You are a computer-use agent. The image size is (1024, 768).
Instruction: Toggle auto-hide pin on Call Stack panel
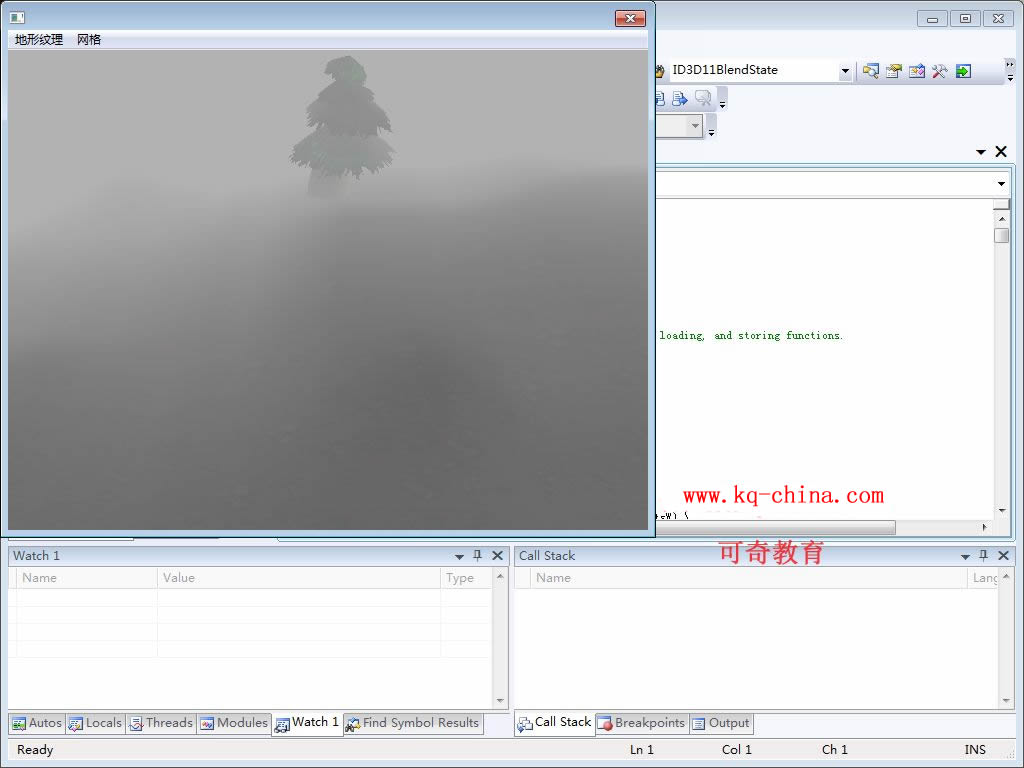point(984,556)
